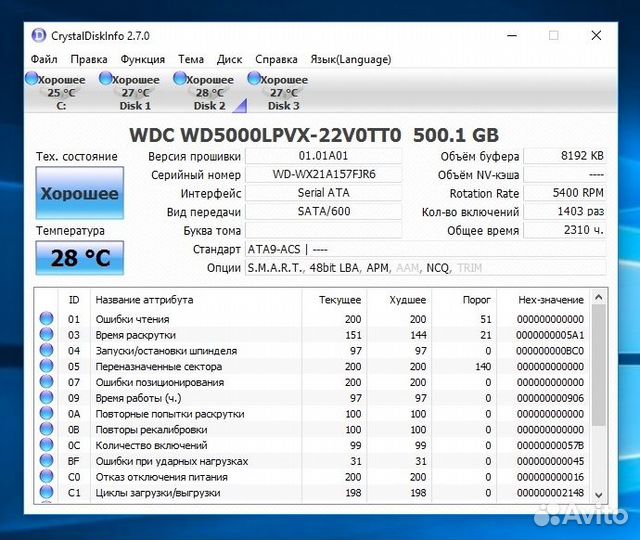Click the Текущее column header
The width and height of the screenshot is (640, 540).
click(x=334, y=300)
